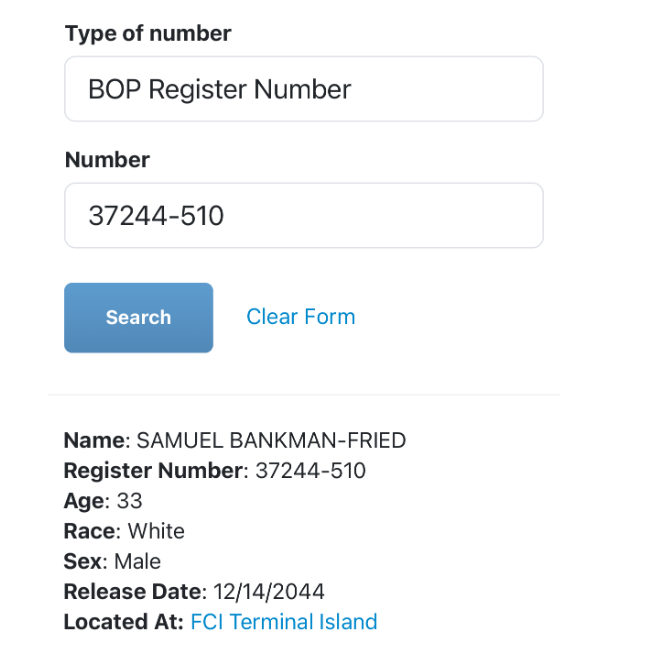Click the bold "Name" label in results
This screenshot has width=652, height=661.
pos(95,440)
